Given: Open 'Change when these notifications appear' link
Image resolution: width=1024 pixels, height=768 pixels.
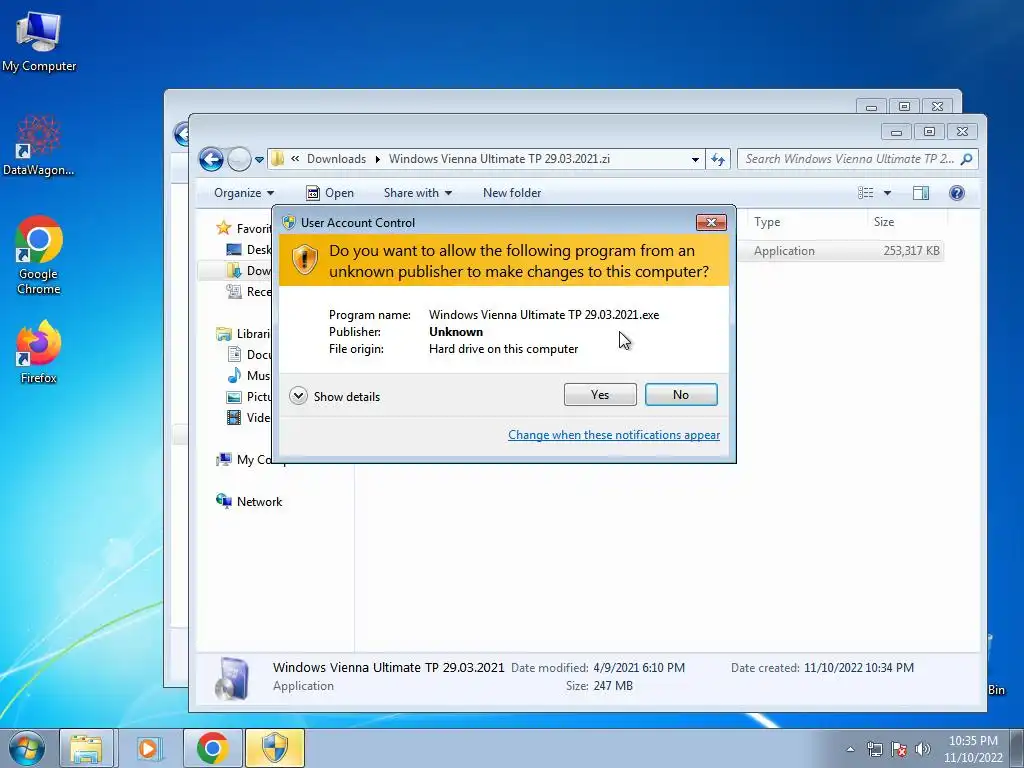Looking at the screenshot, I should pyautogui.click(x=614, y=435).
